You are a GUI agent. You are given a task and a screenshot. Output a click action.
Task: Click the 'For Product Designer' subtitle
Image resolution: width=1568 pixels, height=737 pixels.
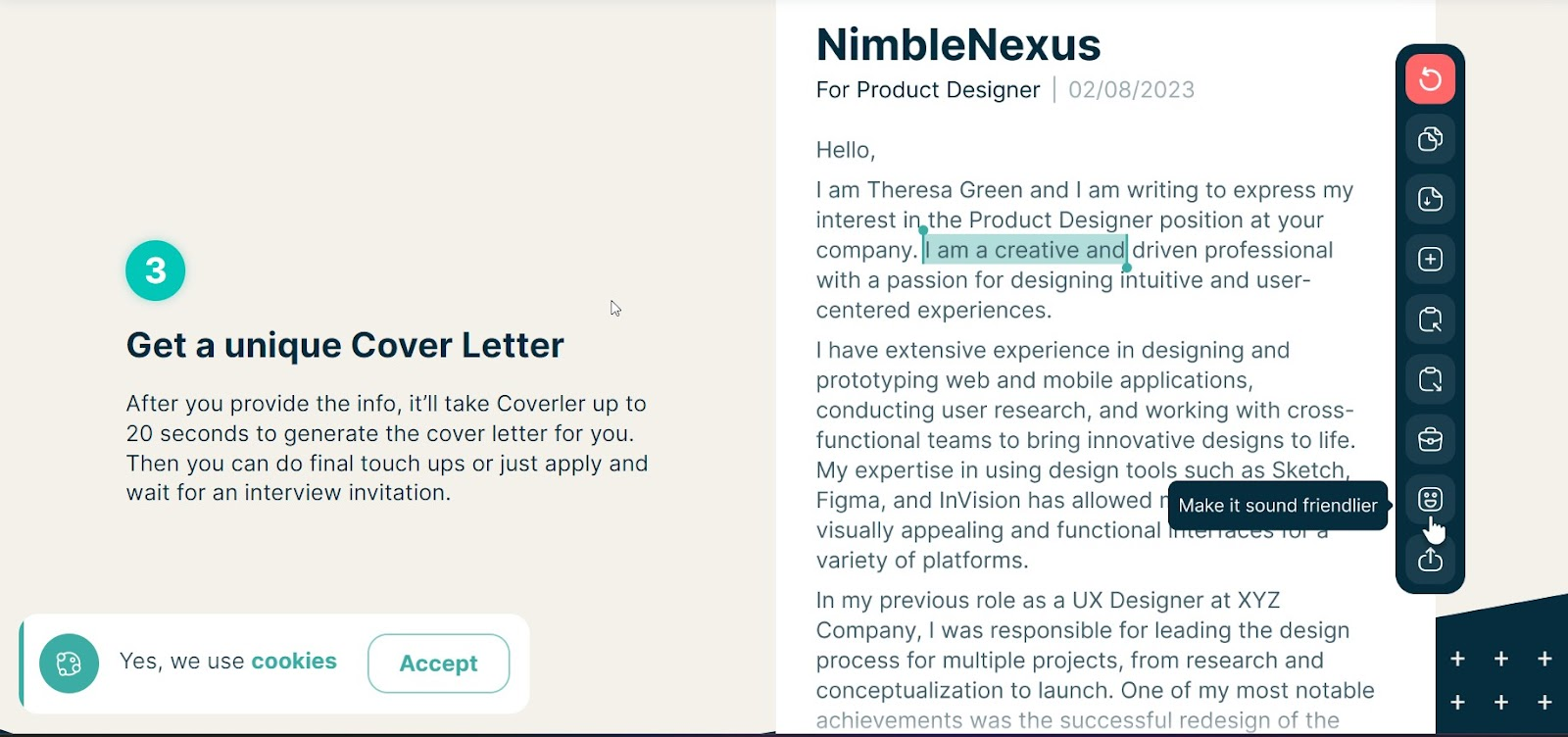(927, 90)
